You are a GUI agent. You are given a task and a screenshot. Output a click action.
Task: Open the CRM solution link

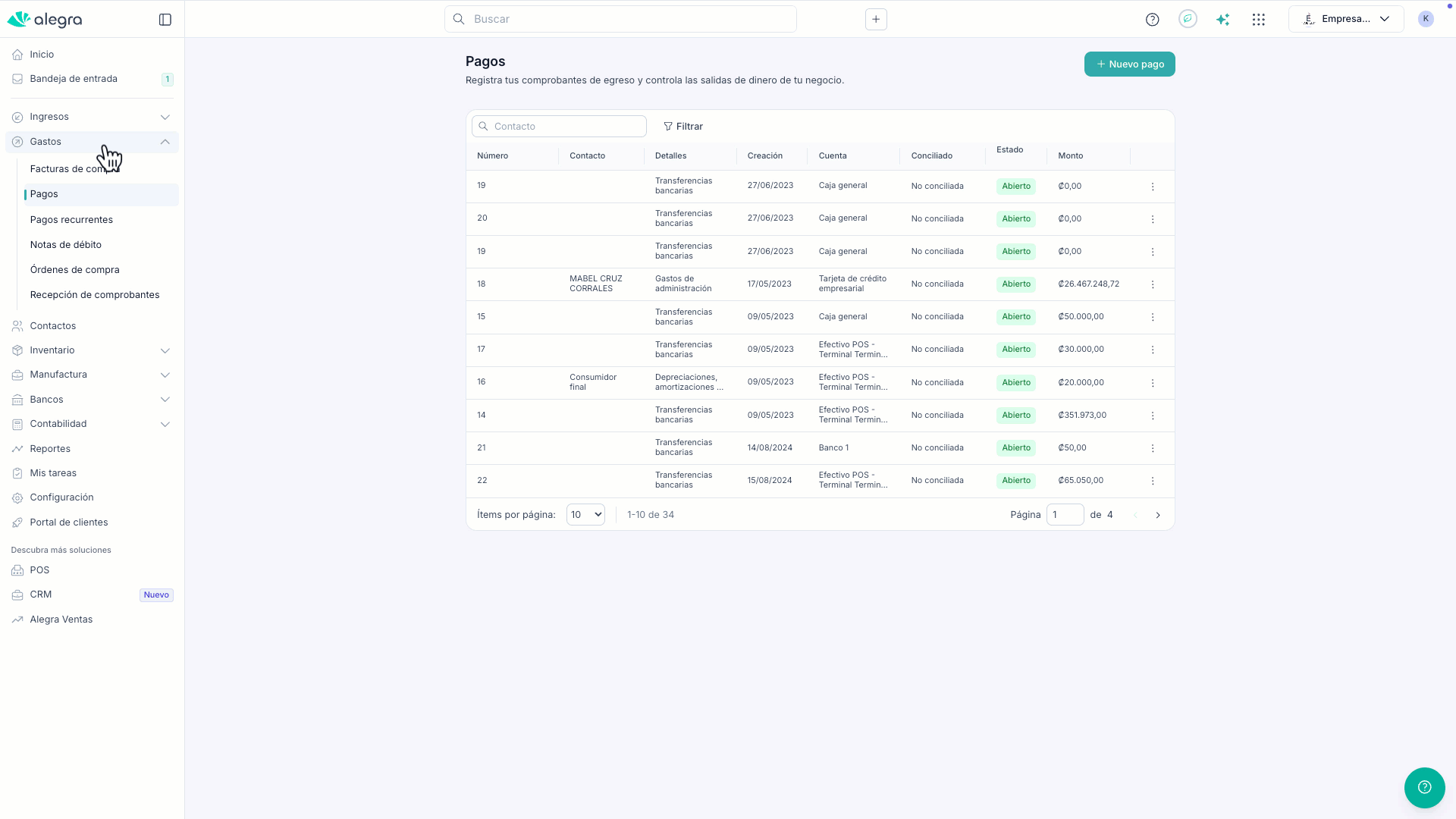pos(41,595)
